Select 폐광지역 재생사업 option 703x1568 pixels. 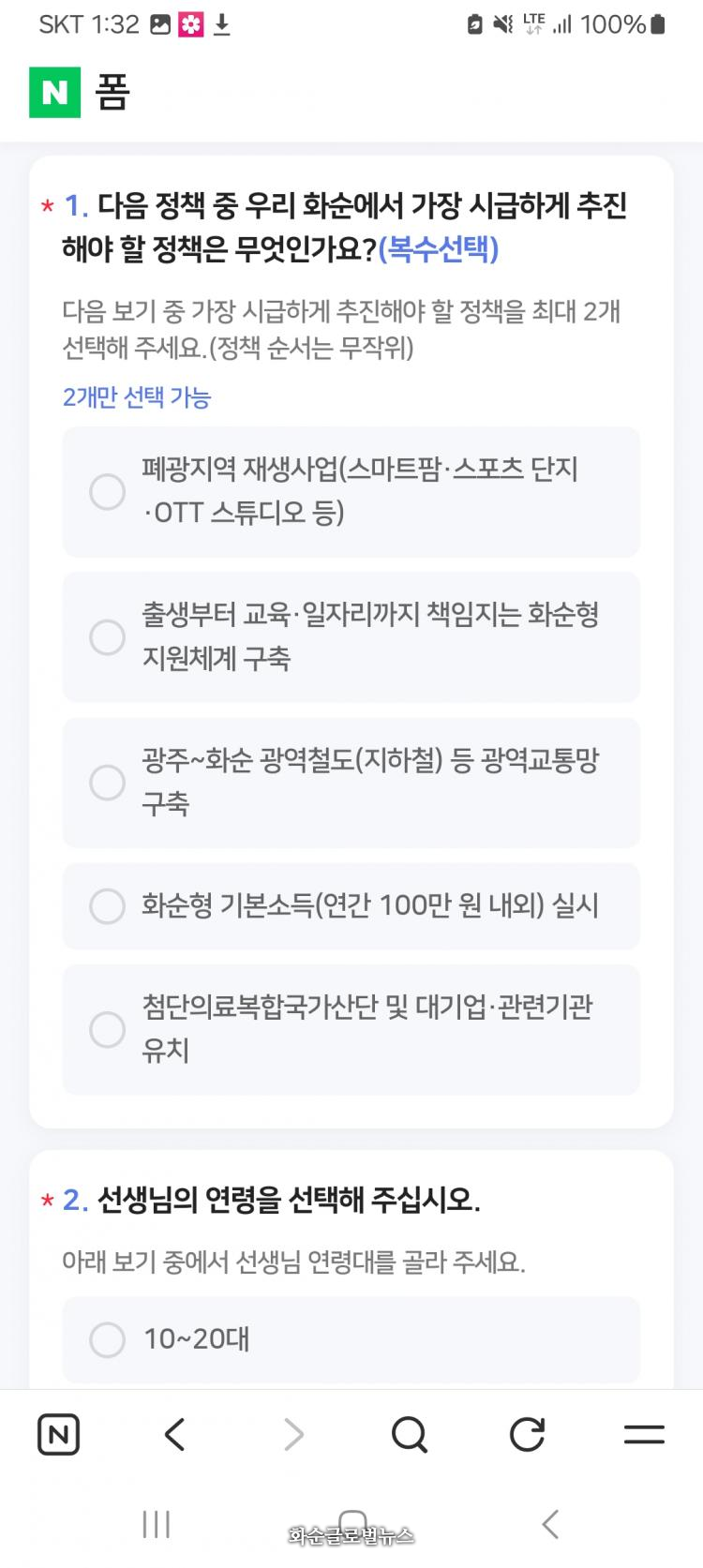(x=108, y=491)
